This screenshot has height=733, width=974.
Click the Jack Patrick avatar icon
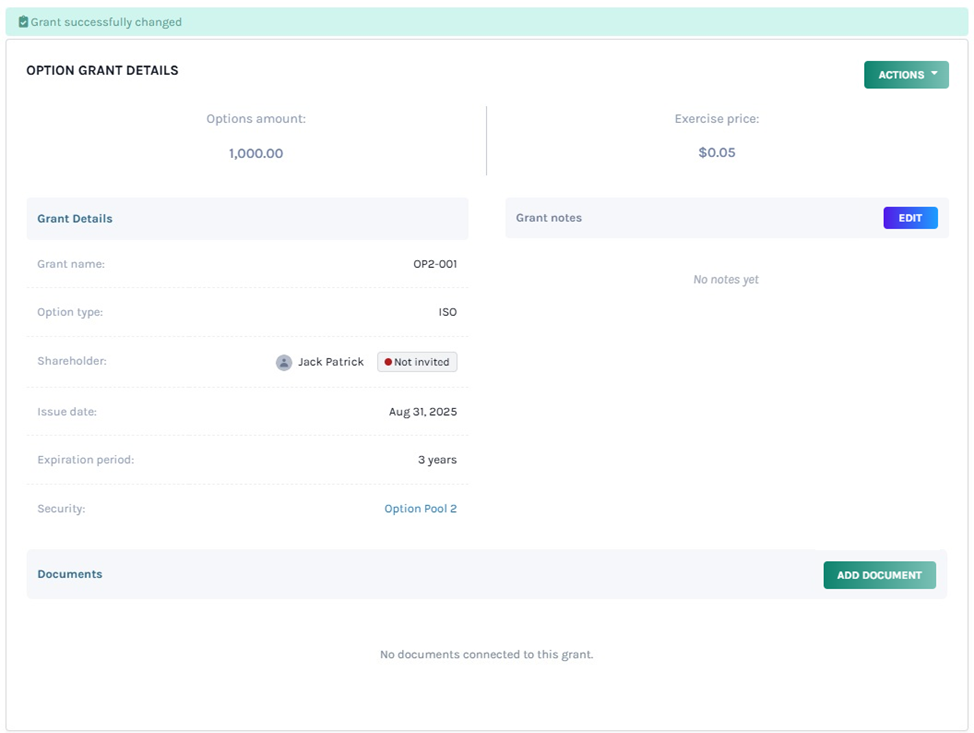coord(284,362)
